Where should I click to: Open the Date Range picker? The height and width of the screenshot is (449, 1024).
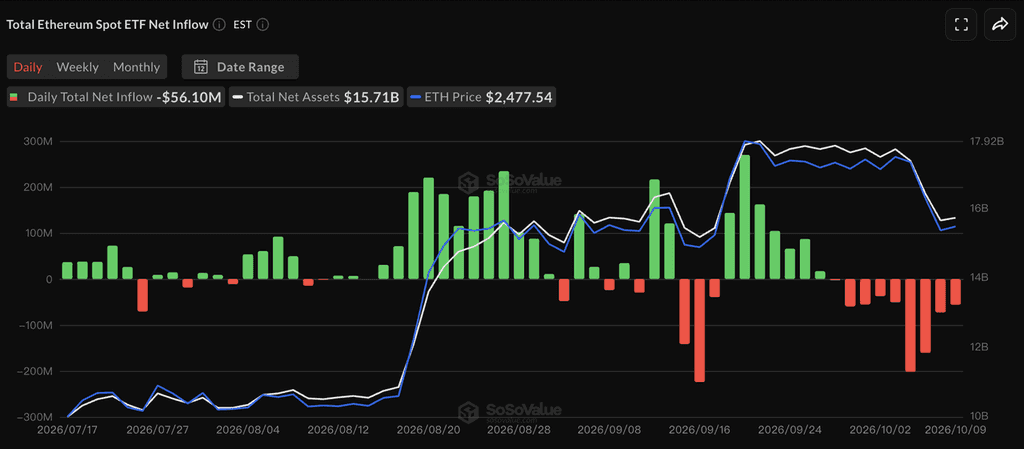[240, 67]
